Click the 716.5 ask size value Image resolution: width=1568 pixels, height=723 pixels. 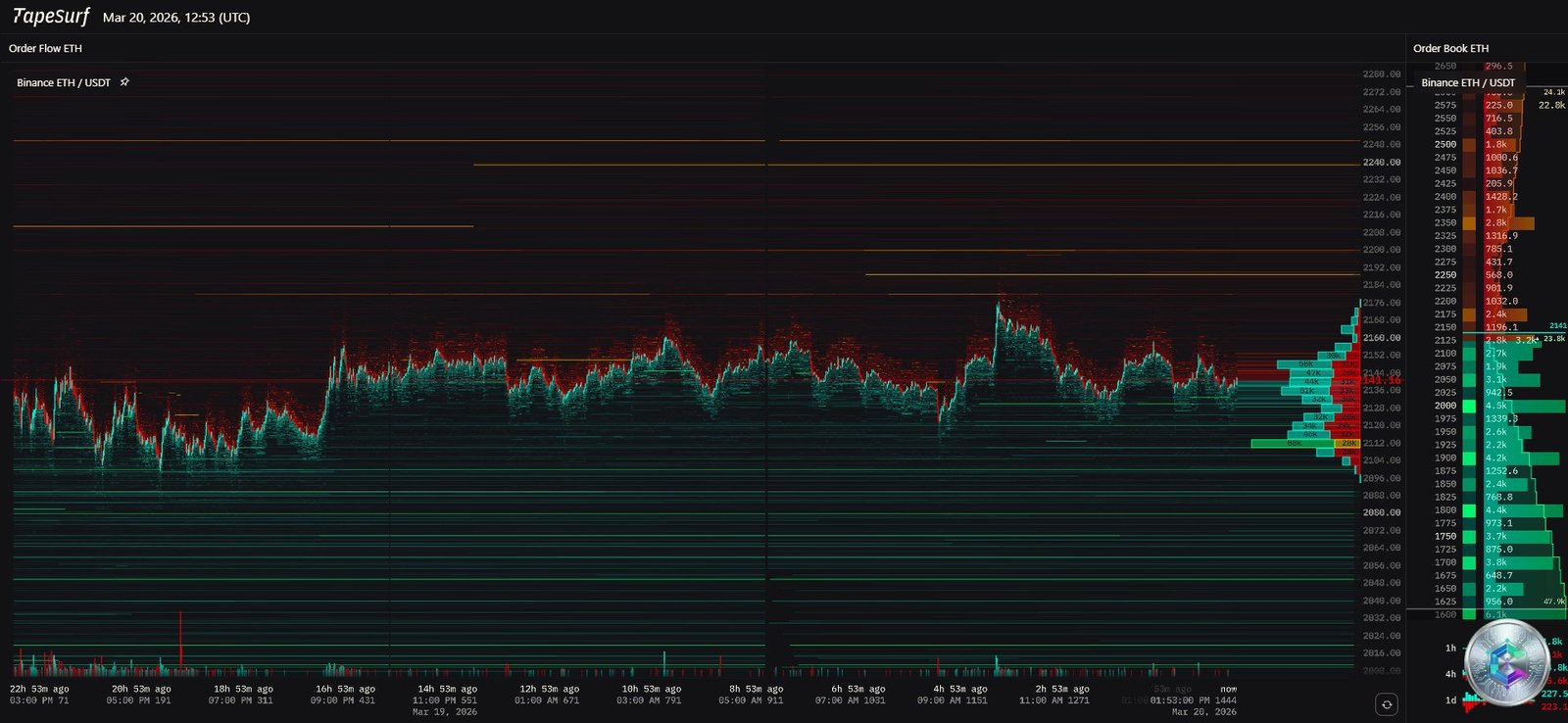1498,118
